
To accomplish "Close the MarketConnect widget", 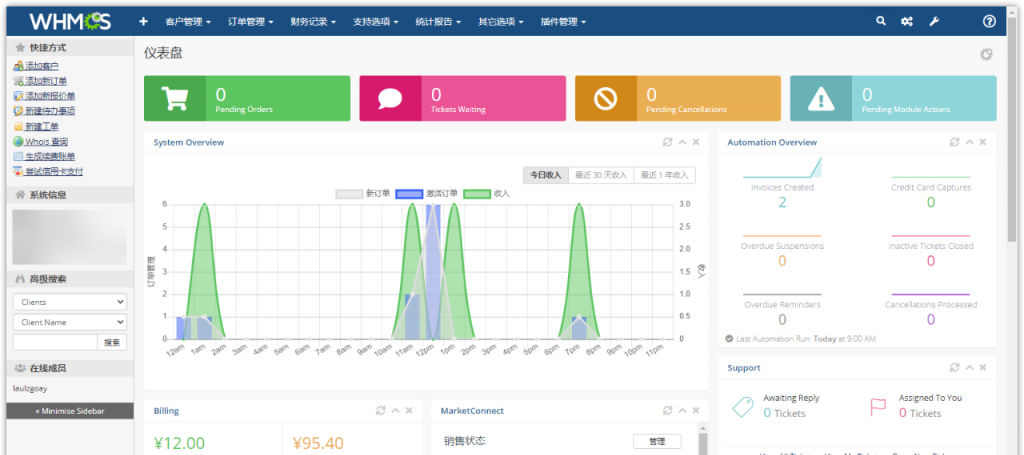I will 696,411.
